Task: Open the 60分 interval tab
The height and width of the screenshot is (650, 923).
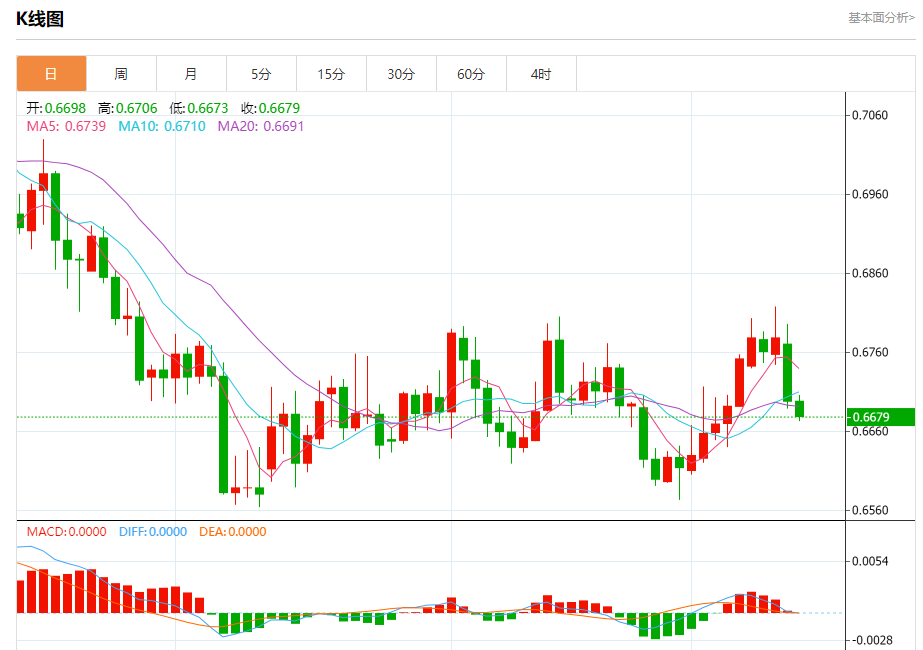Action: 472,74
